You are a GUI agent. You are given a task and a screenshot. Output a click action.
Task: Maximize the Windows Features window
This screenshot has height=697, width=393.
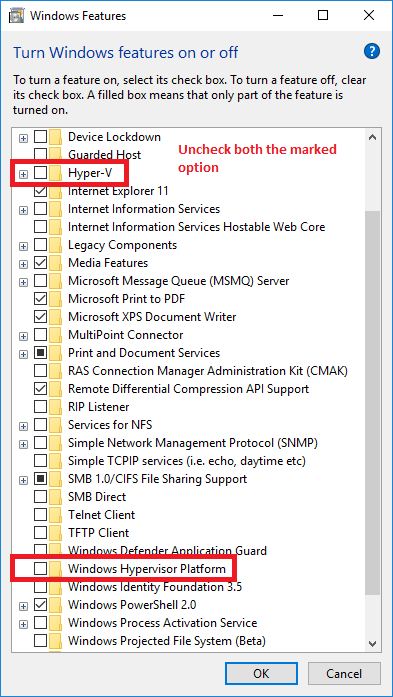click(323, 16)
